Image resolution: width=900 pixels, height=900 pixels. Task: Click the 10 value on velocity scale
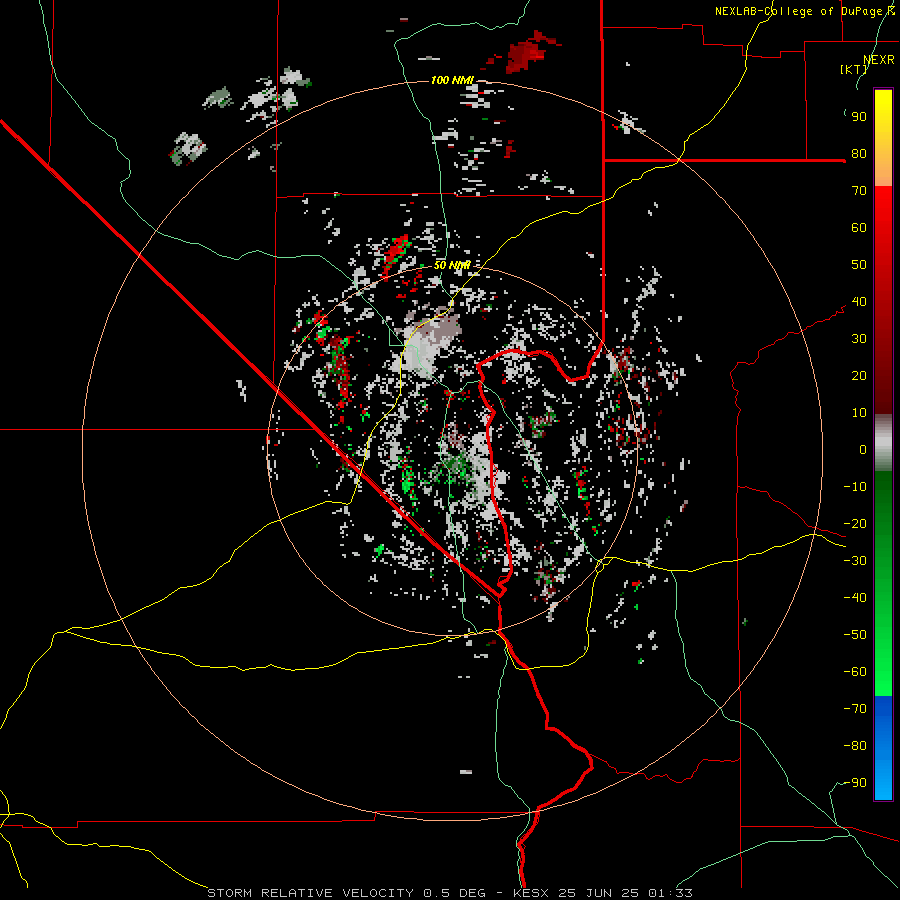pyautogui.click(x=859, y=413)
